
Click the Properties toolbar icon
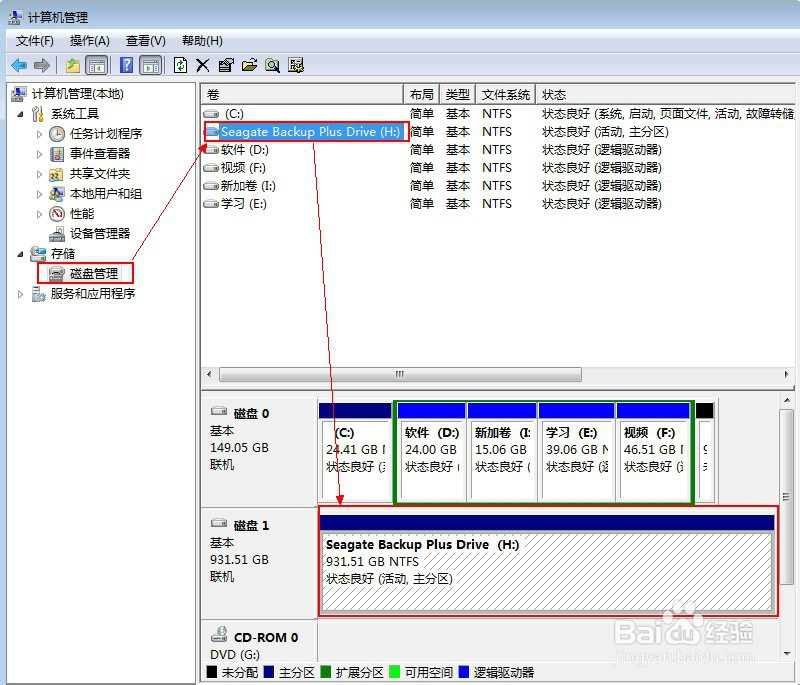point(226,65)
